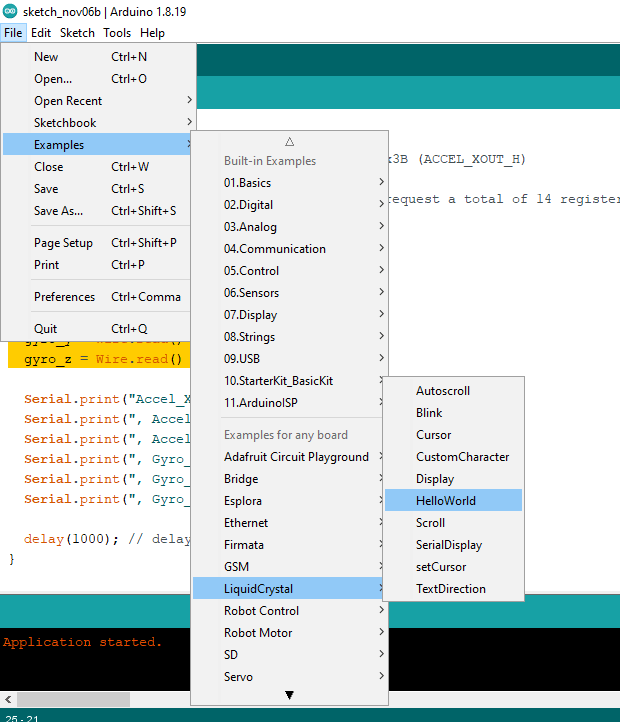This screenshot has height=722, width=620.
Task: Open the Sketch menu
Action: click(77, 33)
